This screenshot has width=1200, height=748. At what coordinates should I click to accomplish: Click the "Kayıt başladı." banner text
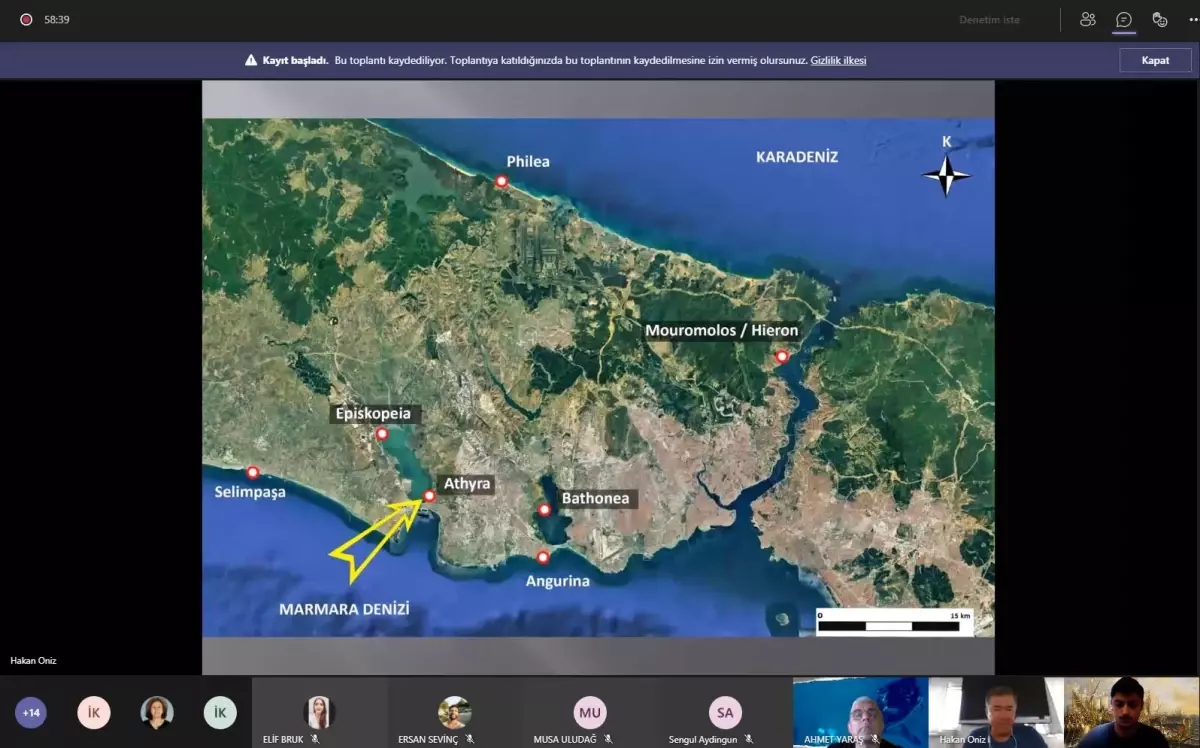pos(295,60)
